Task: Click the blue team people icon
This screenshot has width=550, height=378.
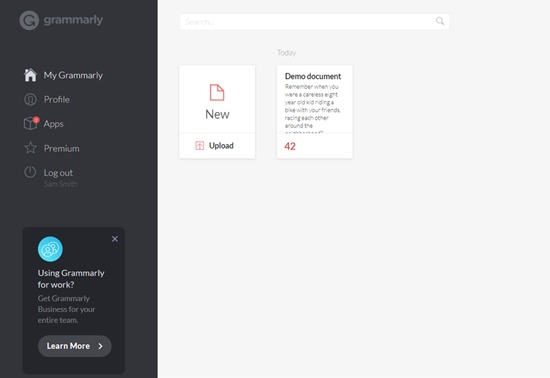Action: click(x=50, y=249)
